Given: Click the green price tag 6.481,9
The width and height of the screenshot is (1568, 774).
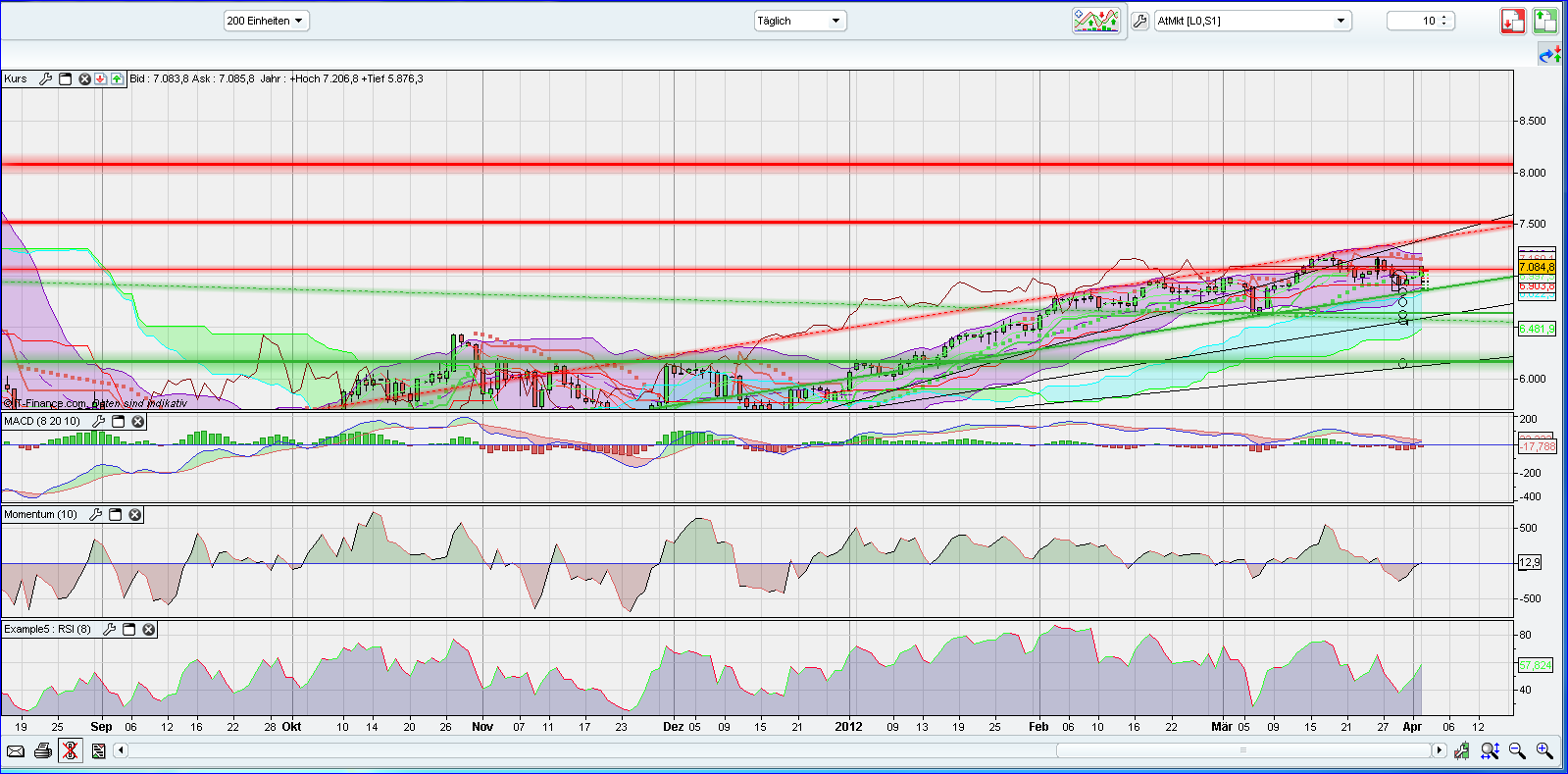Looking at the screenshot, I should [1537, 330].
